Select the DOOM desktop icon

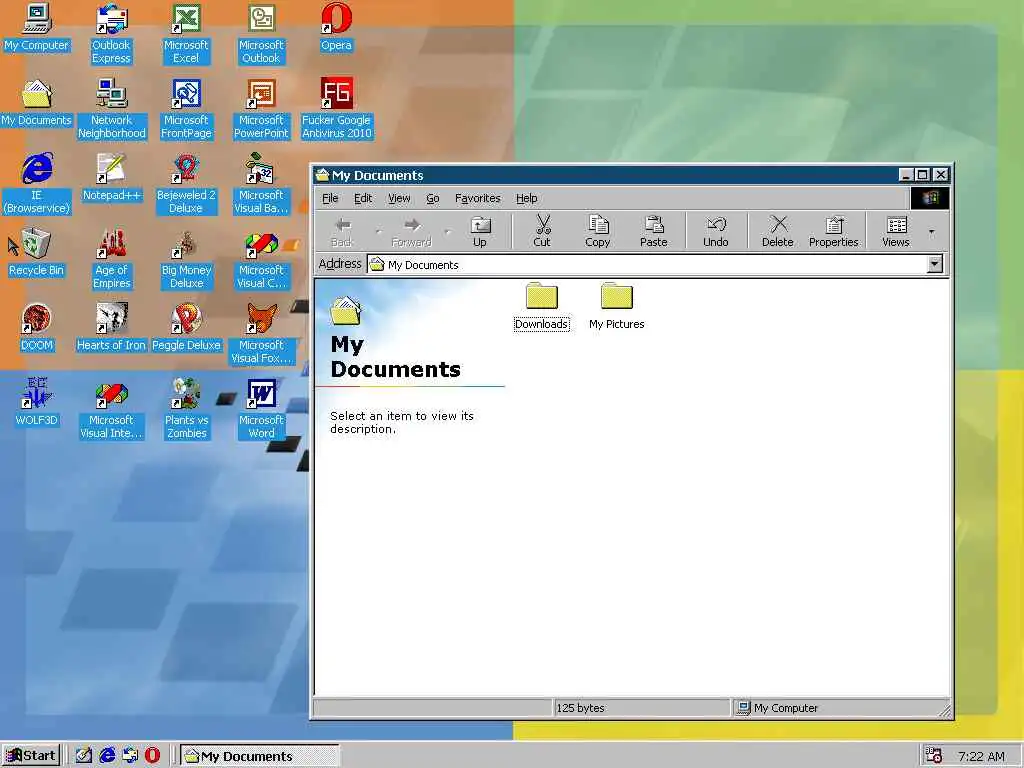37,327
